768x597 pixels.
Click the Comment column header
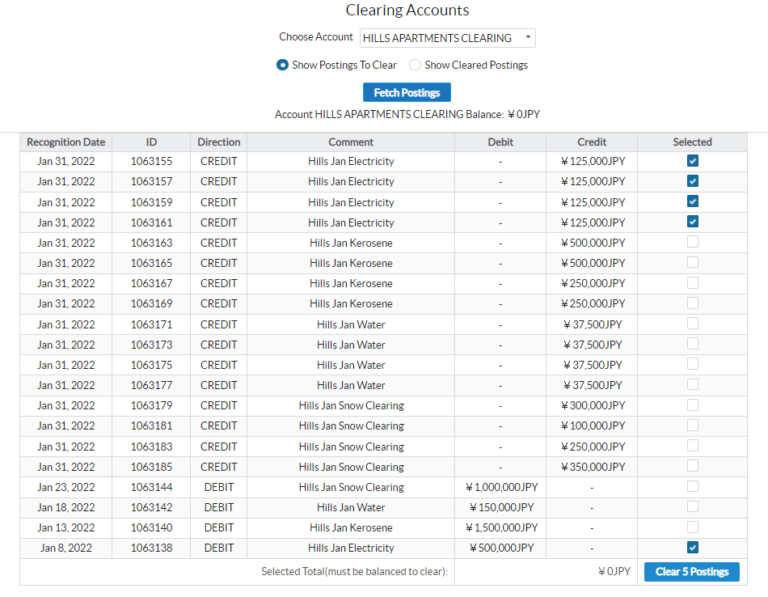(351, 142)
